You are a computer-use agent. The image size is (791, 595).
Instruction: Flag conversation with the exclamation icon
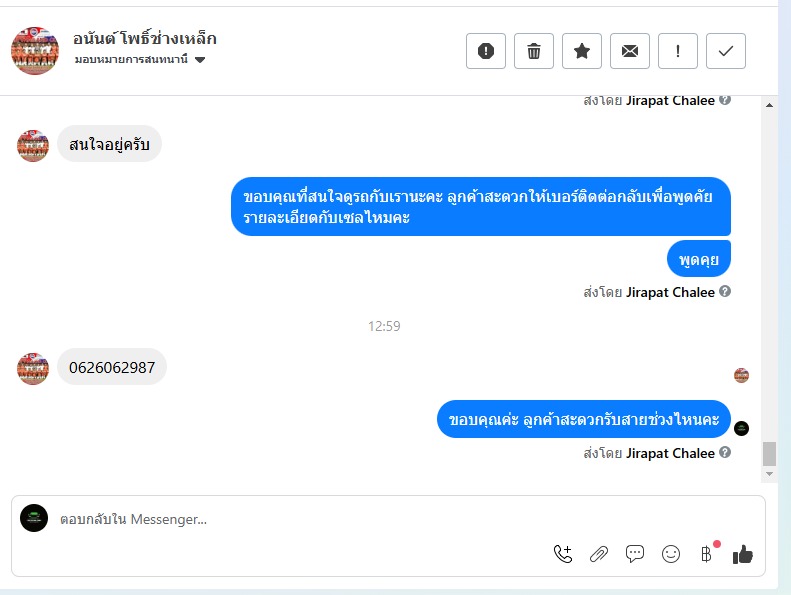click(x=678, y=51)
